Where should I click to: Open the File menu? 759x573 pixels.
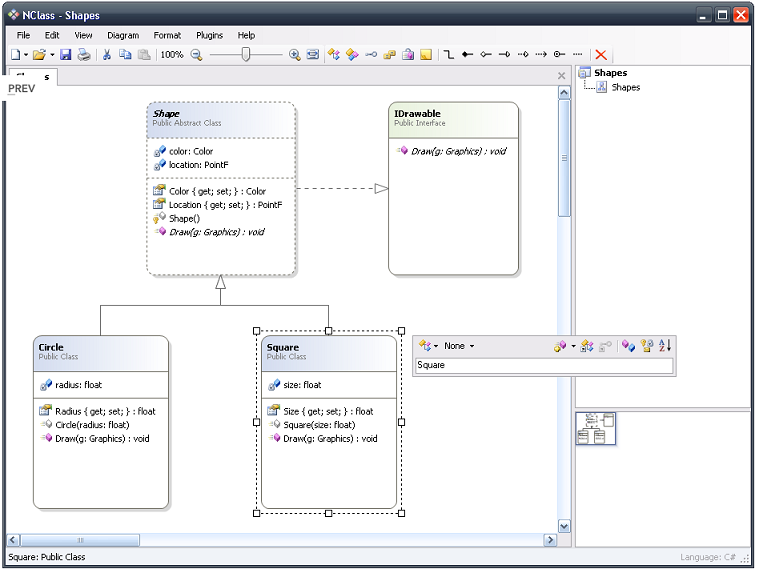(23, 35)
